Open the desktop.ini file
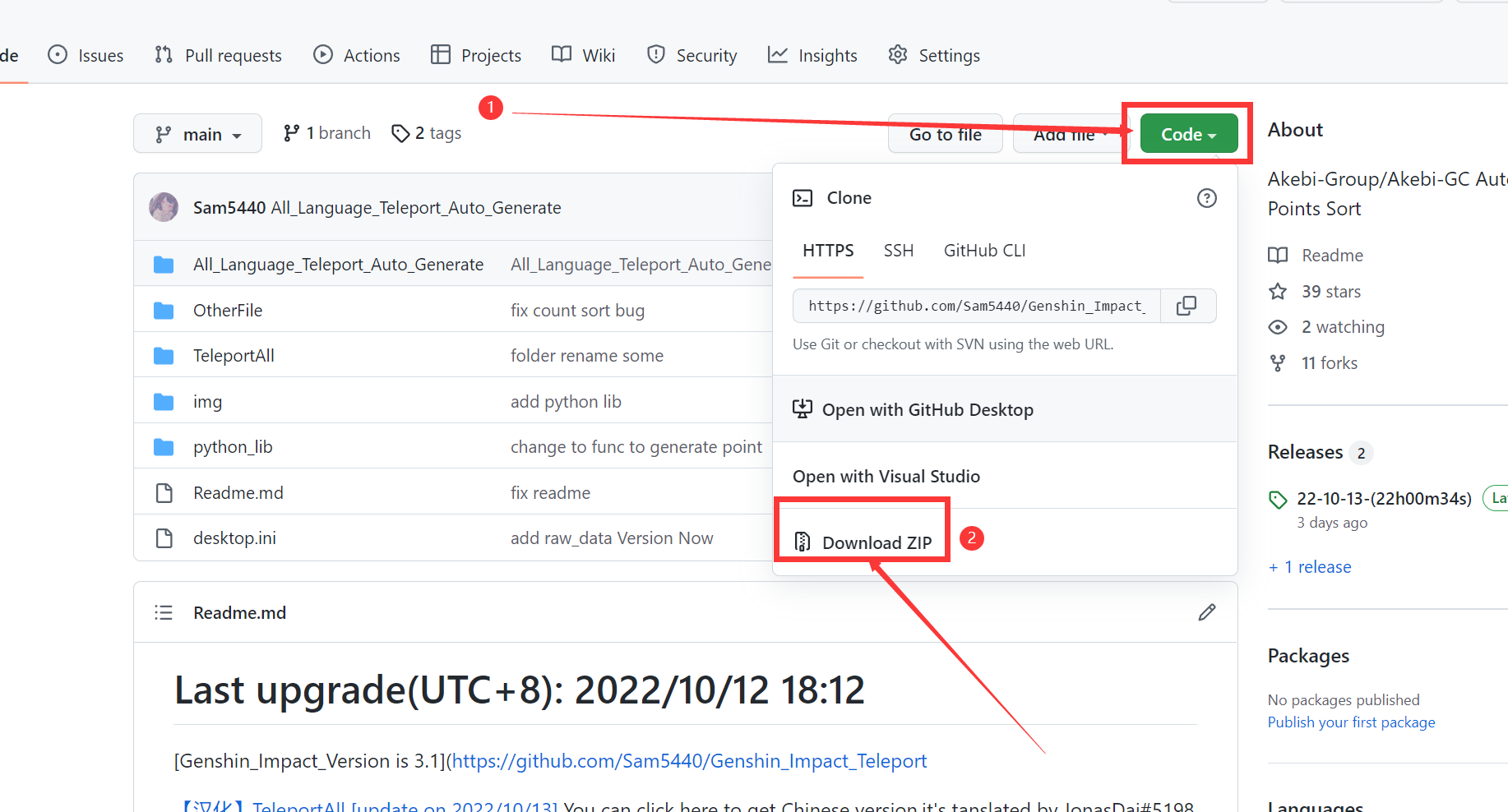The height and width of the screenshot is (812, 1508). (x=234, y=538)
